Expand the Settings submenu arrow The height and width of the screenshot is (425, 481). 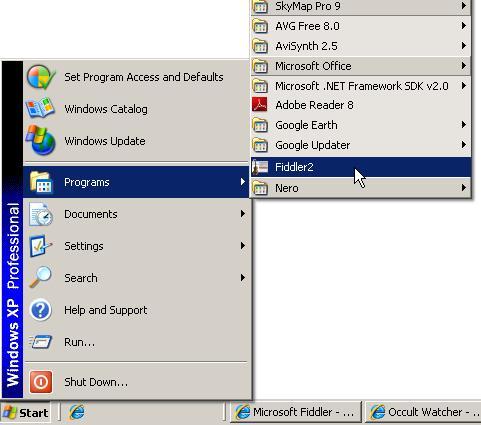243,246
